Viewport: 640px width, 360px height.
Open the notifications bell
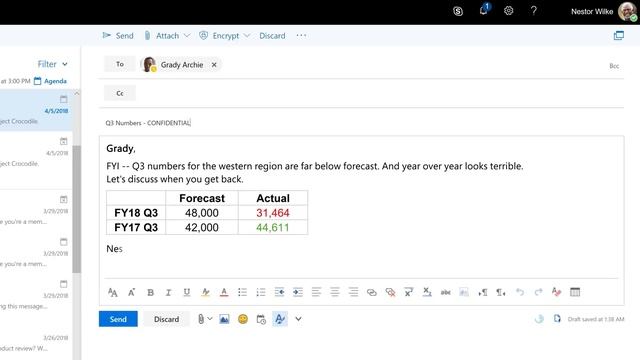point(484,10)
